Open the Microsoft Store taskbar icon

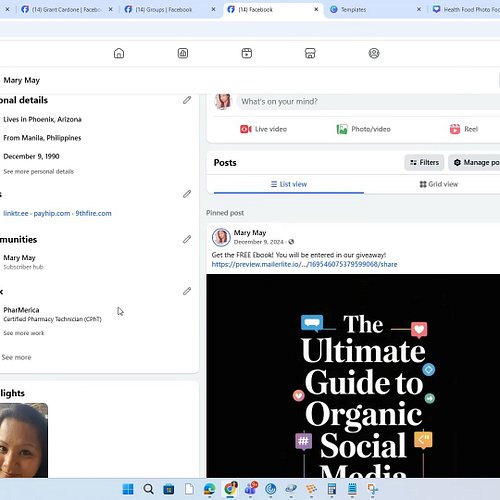click(x=169, y=489)
